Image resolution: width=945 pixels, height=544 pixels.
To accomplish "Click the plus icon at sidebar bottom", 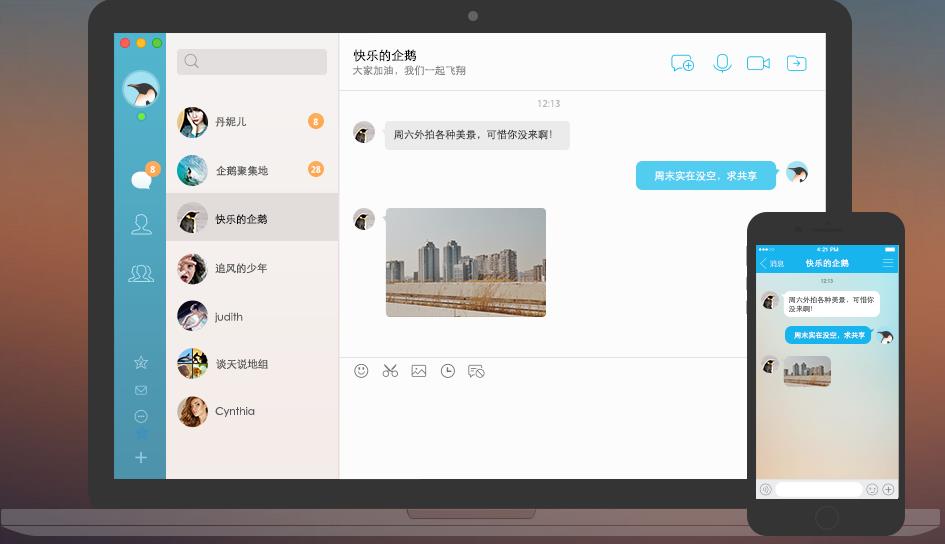I will coord(141,457).
